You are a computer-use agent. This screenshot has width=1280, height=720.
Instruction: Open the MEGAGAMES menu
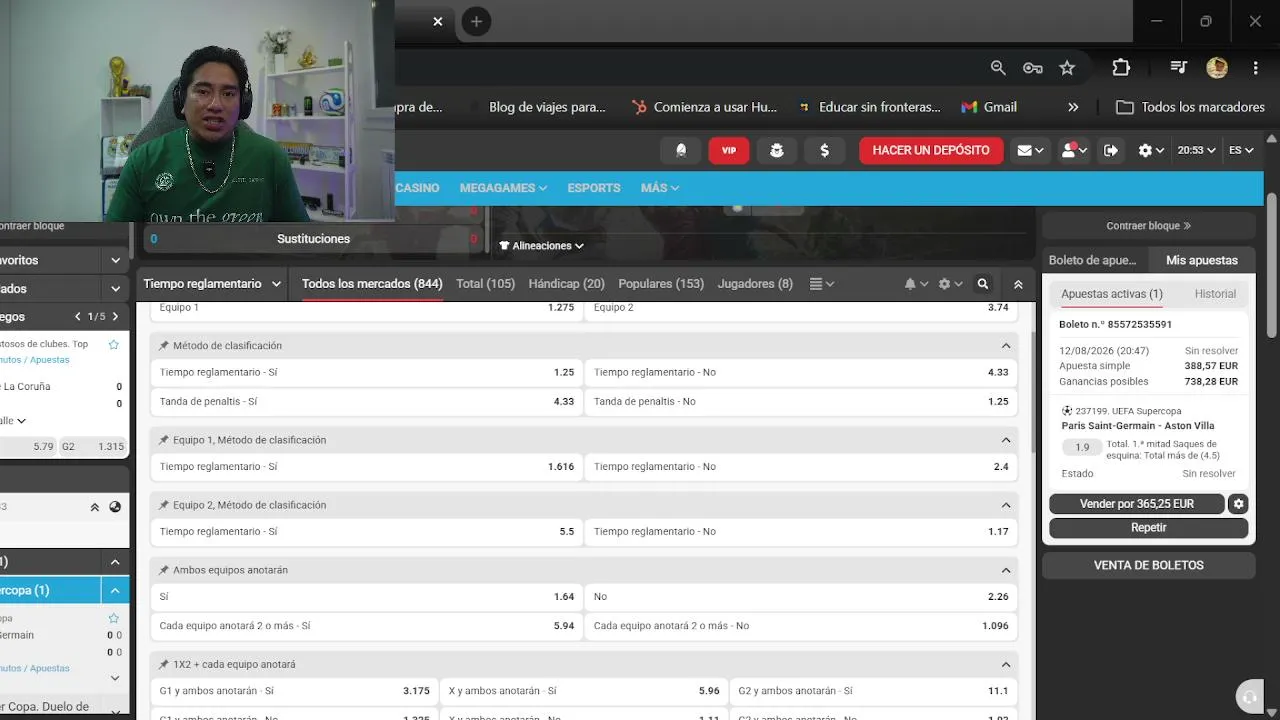pyautogui.click(x=503, y=188)
